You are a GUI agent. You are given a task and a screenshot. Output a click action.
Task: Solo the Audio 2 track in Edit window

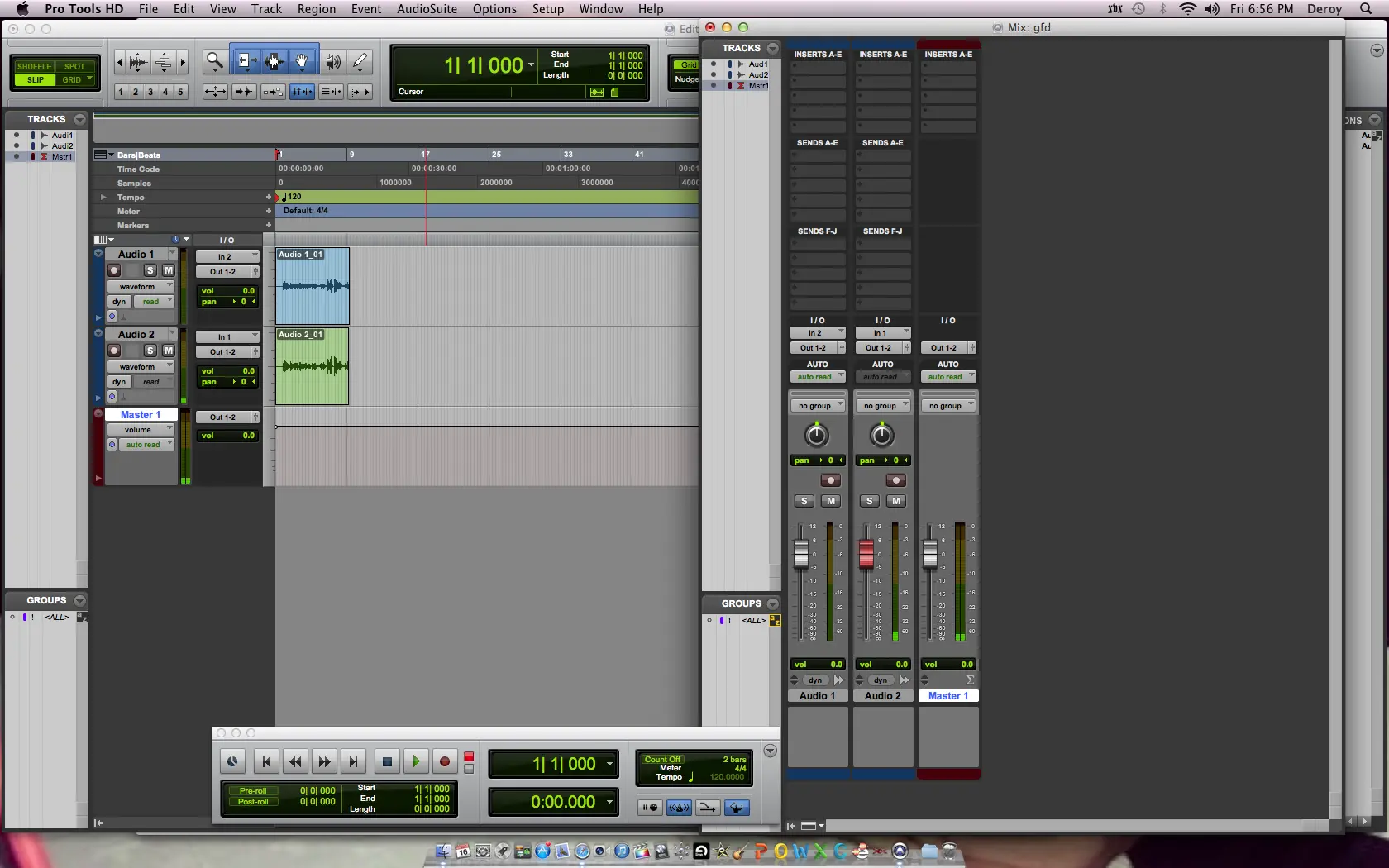tap(150, 351)
